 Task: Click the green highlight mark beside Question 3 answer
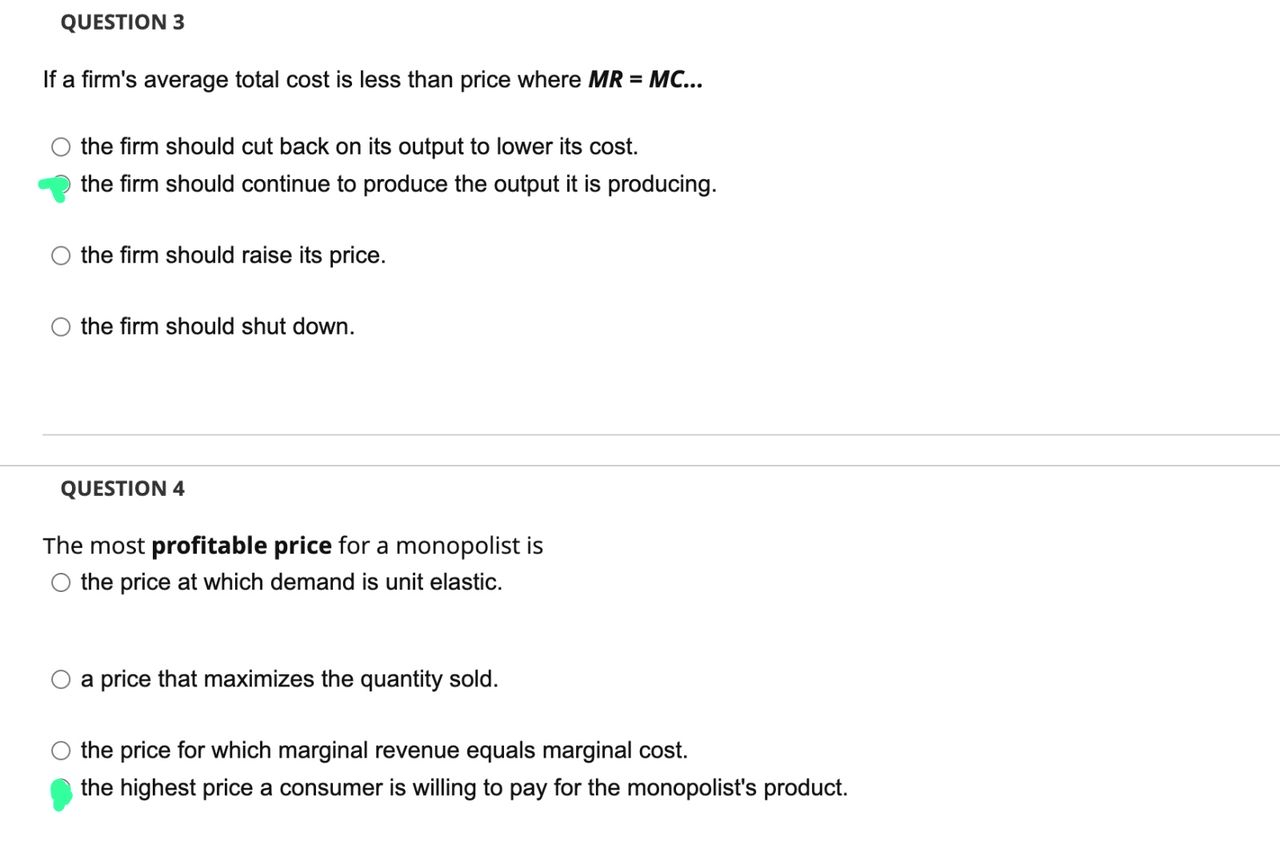tap(52, 187)
